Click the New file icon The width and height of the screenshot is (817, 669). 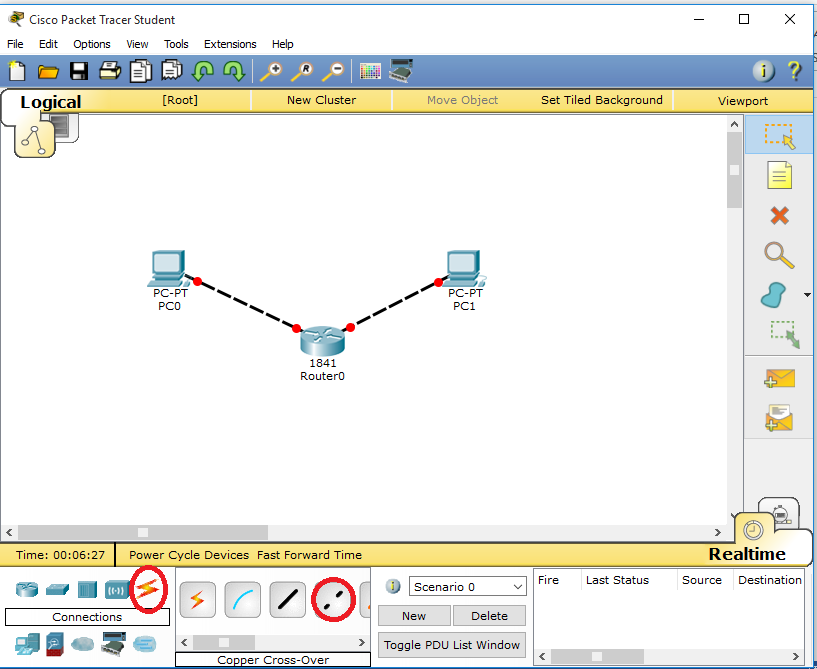(x=17, y=71)
